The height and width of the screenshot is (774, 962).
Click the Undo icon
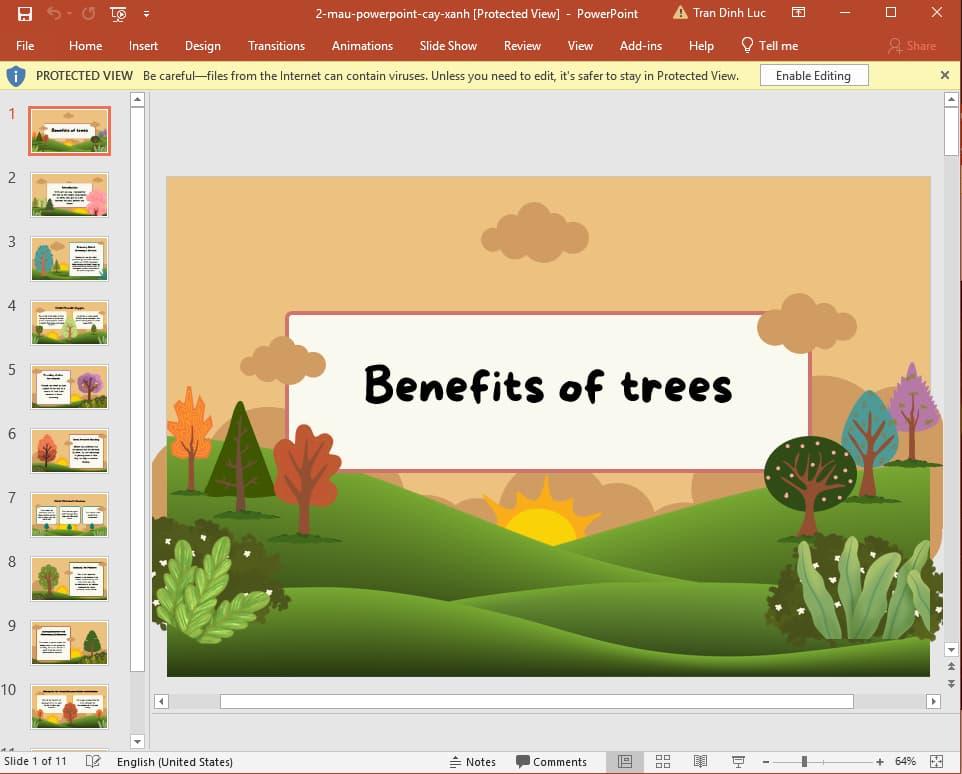55,14
